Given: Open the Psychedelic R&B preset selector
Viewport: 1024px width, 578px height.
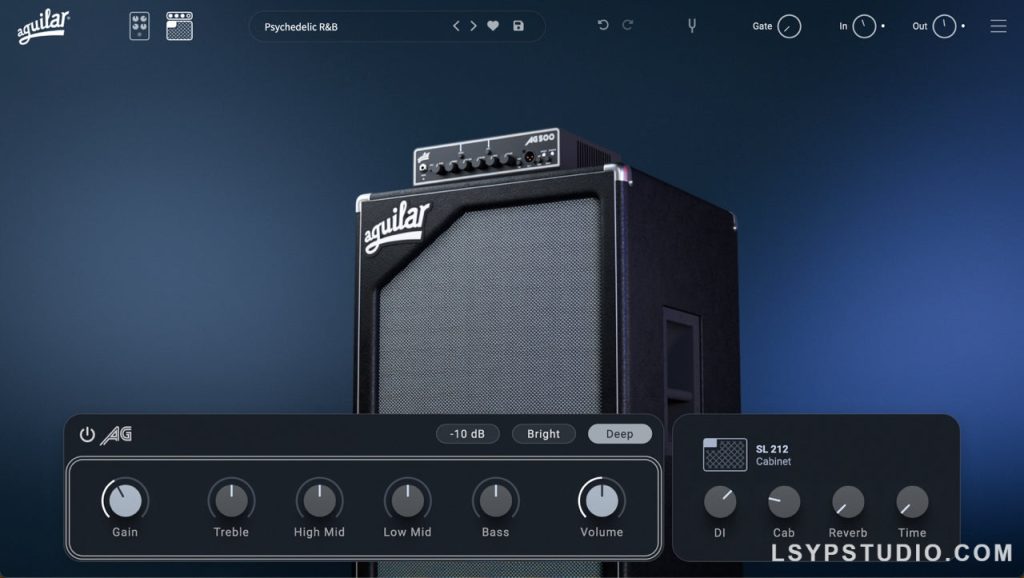Looking at the screenshot, I should pyautogui.click(x=330, y=26).
